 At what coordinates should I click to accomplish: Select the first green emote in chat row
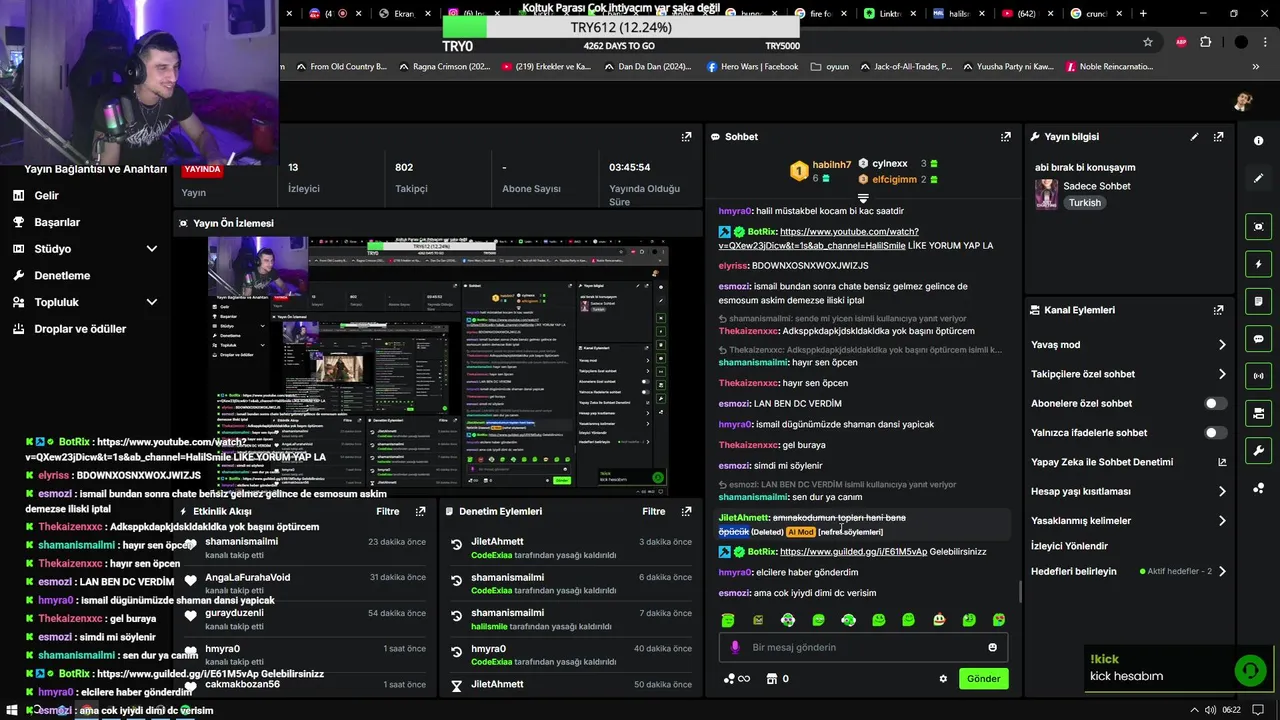click(x=728, y=620)
